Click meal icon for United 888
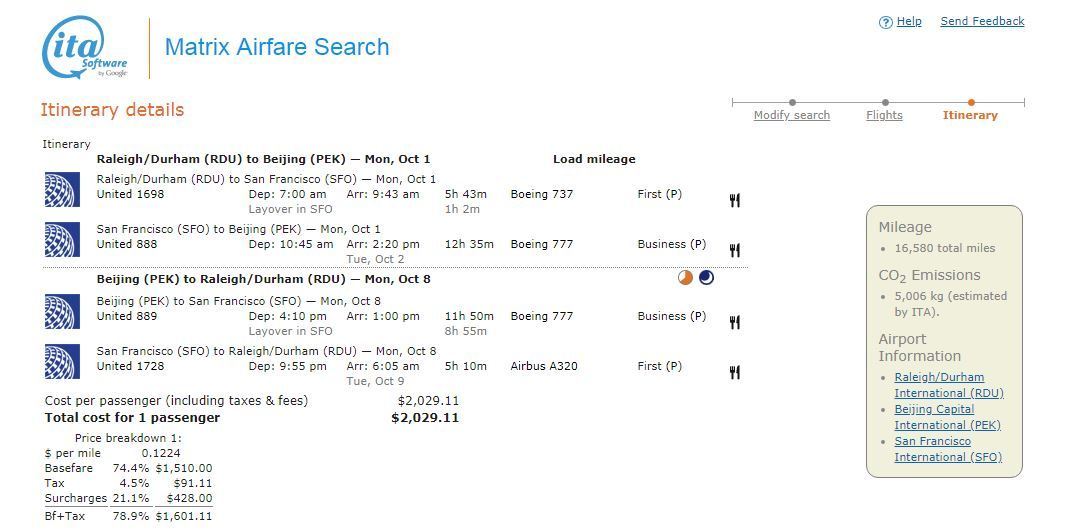This screenshot has width=1065, height=530. click(734, 251)
